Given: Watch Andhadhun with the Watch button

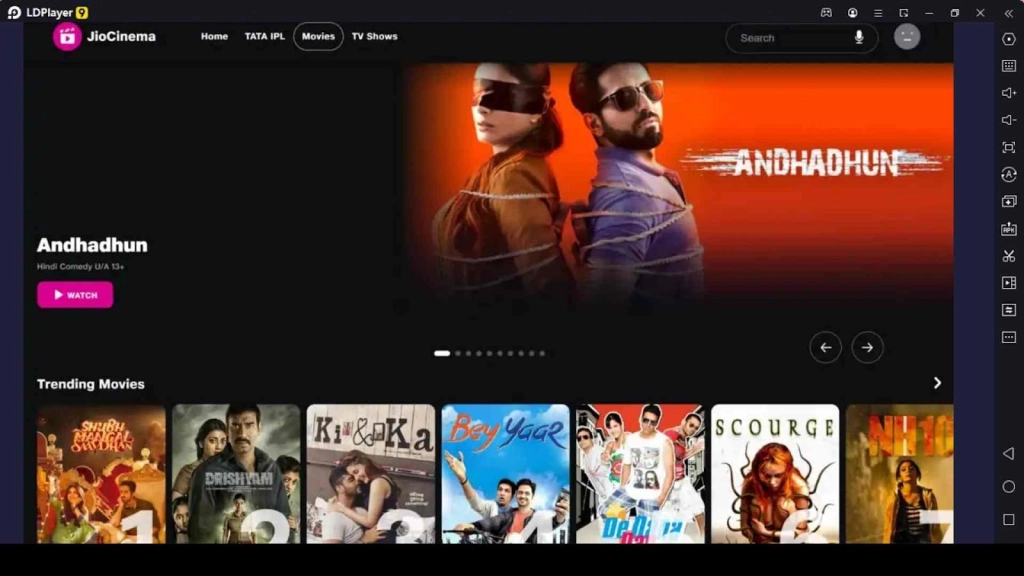Looking at the screenshot, I should (x=74, y=294).
